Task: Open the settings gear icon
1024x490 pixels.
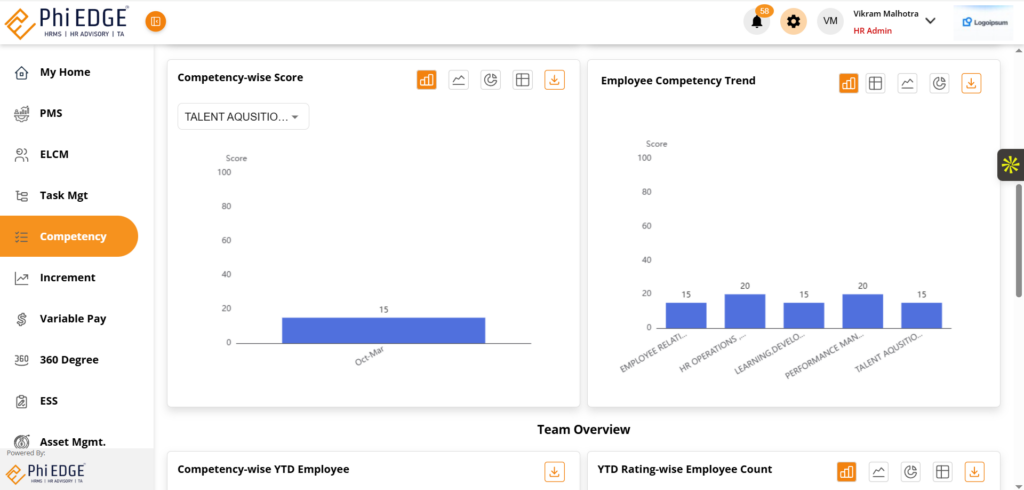Action: click(x=793, y=22)
